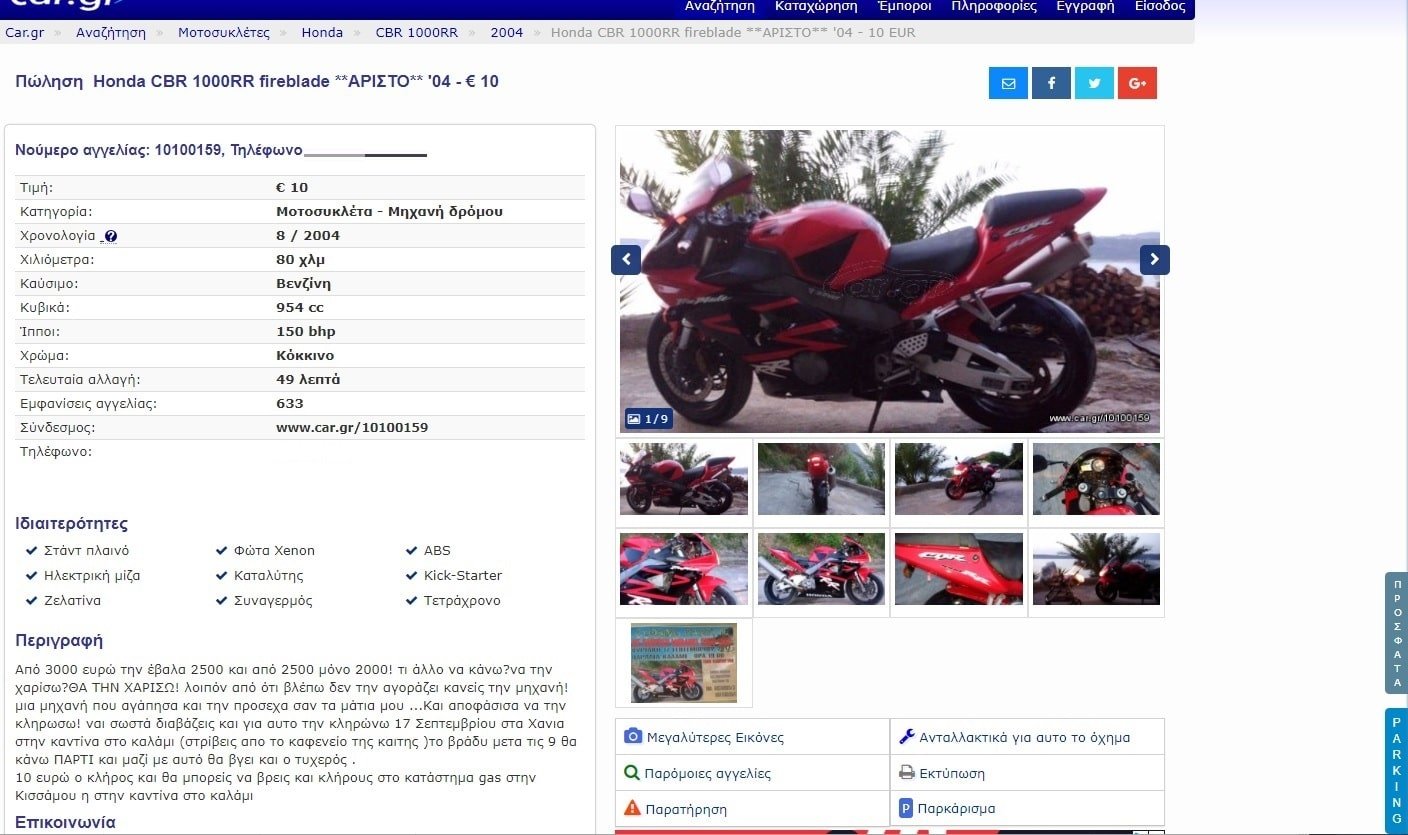Share the listing on Twitter
The height and width of the screenshot is (835, 1408).
tap(1094, 83)
